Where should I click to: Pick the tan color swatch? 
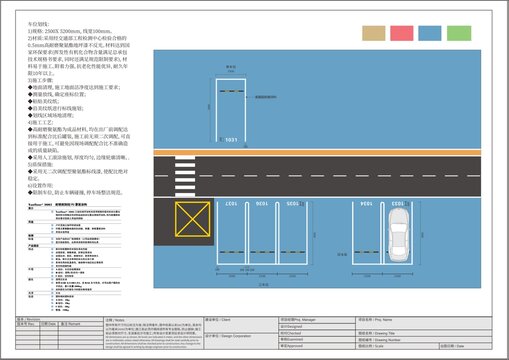[374, 33]
